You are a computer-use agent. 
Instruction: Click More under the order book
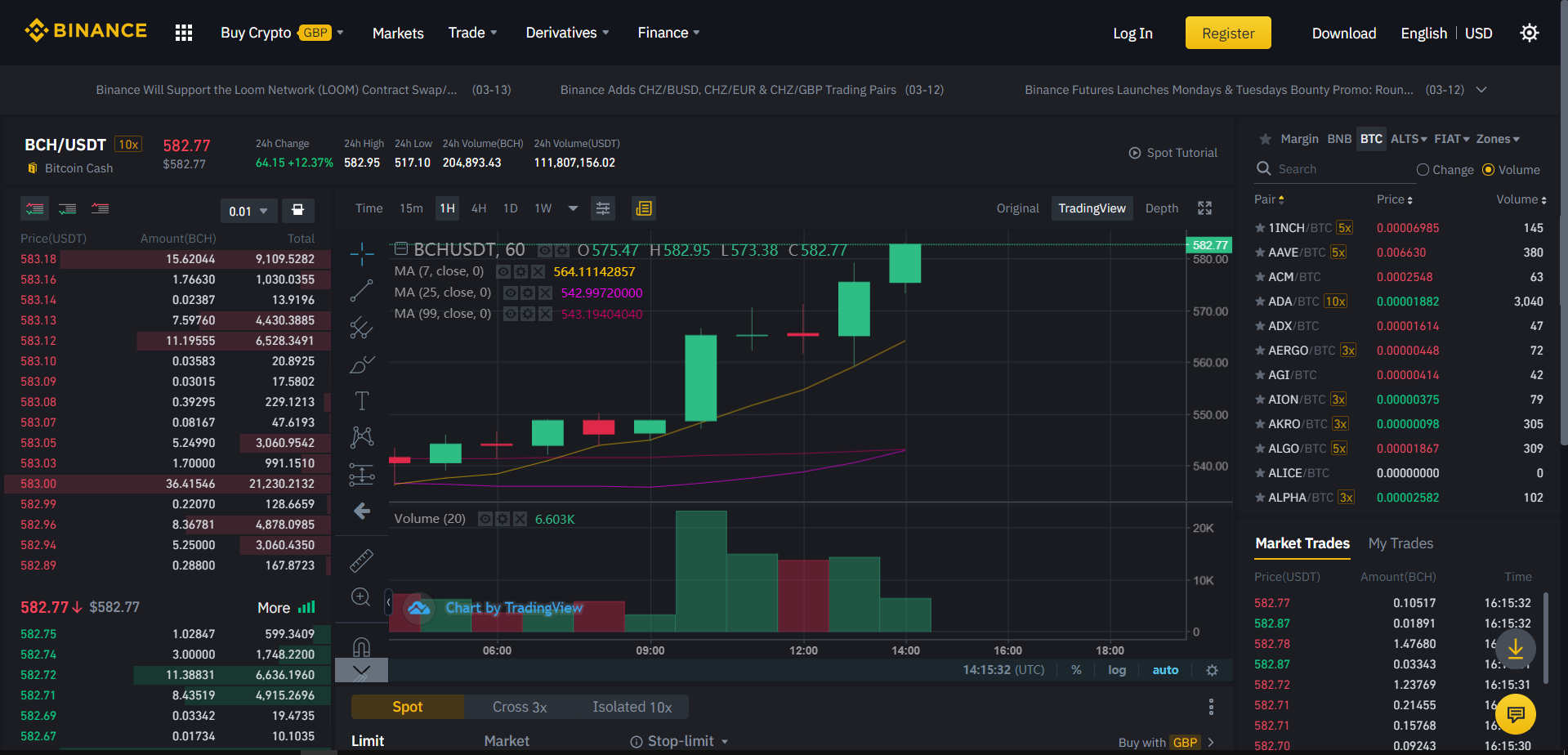pos(286,607)
